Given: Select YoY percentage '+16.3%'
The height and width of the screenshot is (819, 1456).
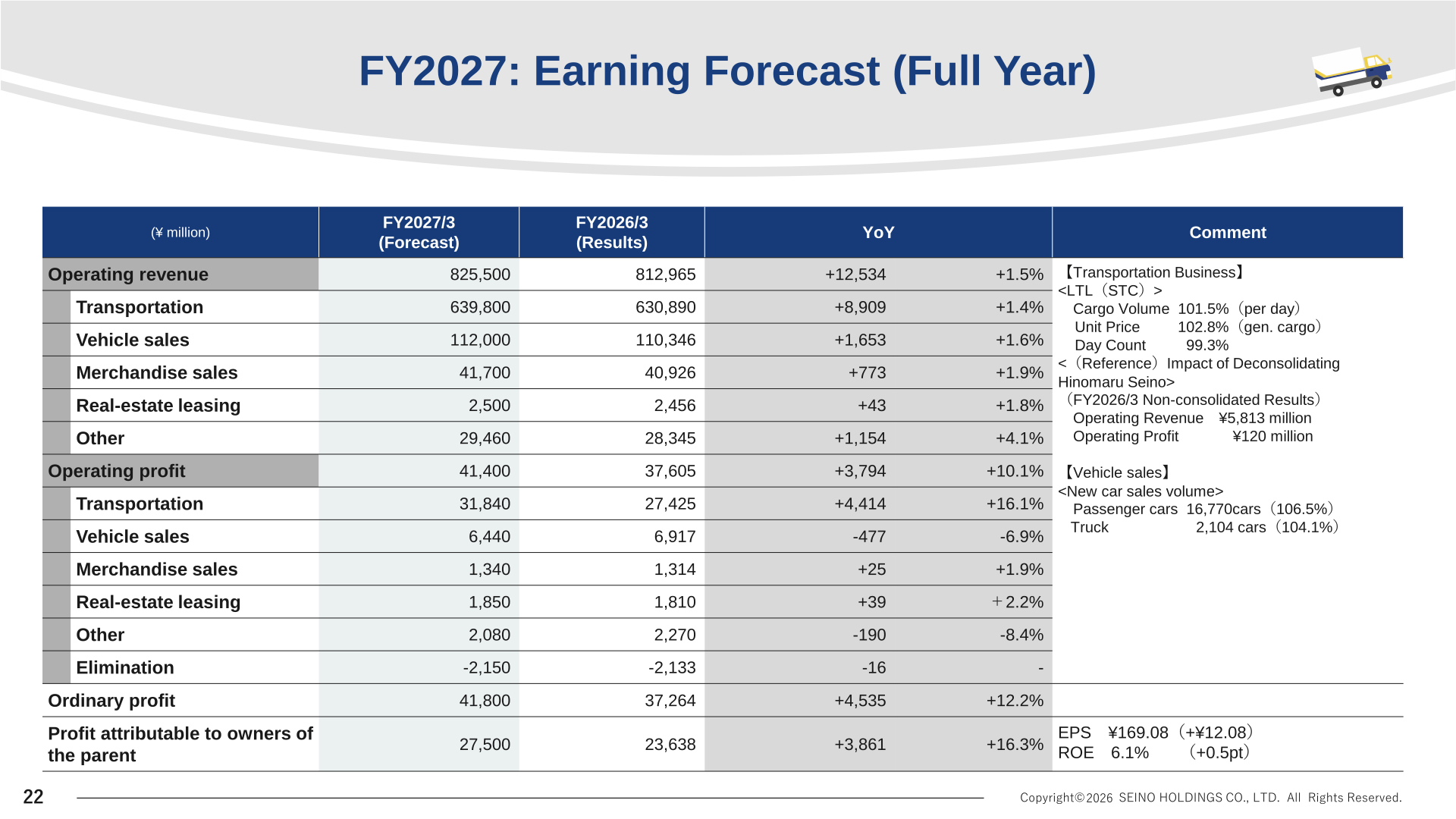Looking at the screenshot, I should [1015, 745].
